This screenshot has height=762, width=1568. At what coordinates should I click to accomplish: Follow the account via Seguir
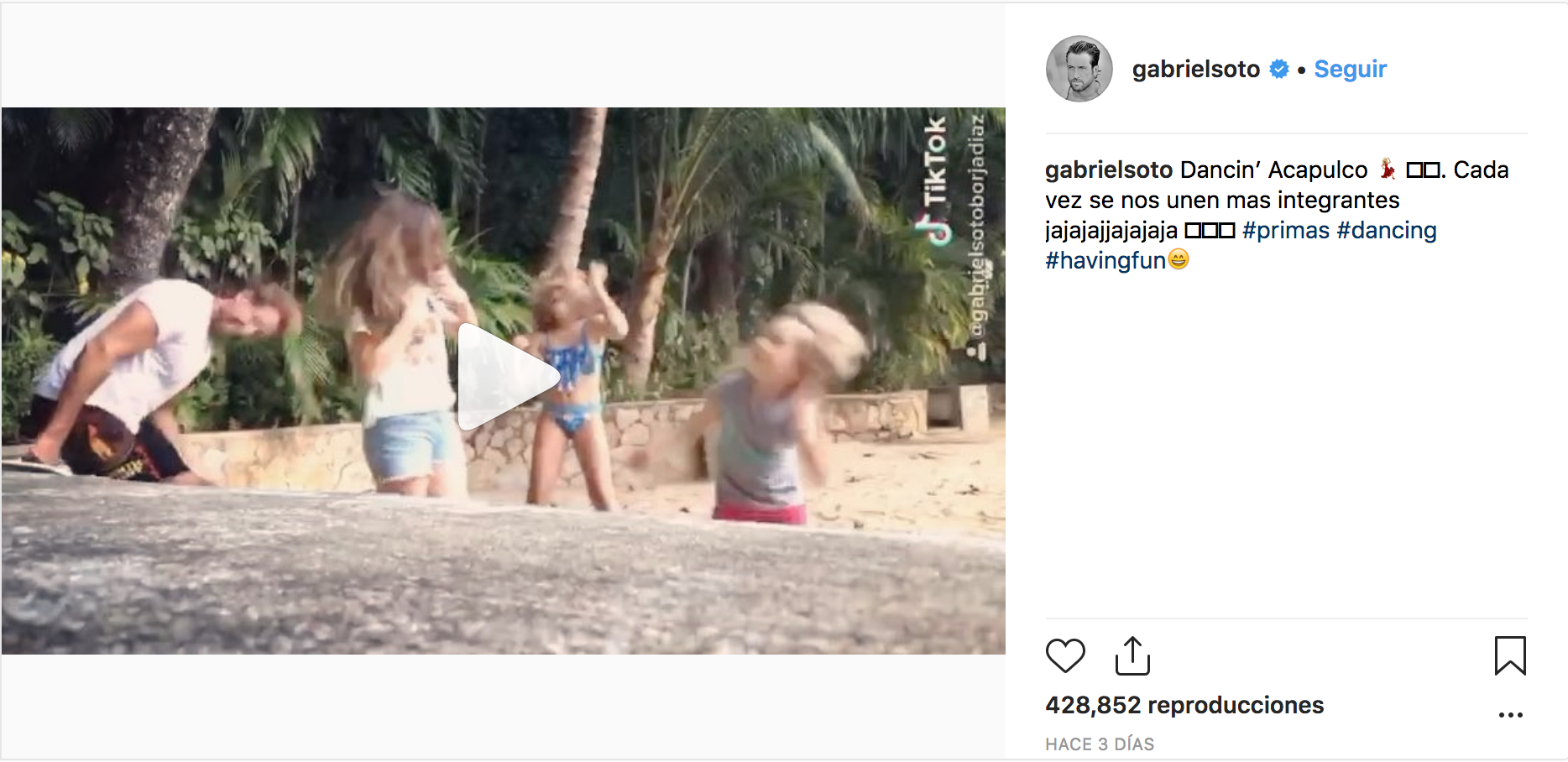pos(1350,69)
